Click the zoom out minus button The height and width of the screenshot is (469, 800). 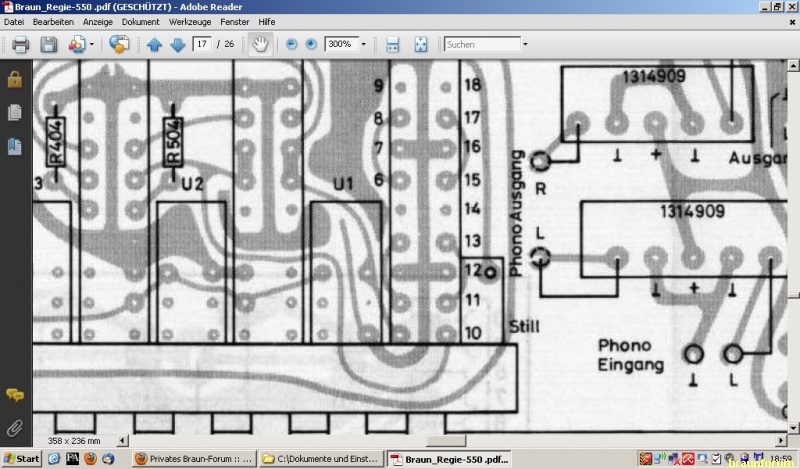[x=291, y=44]
